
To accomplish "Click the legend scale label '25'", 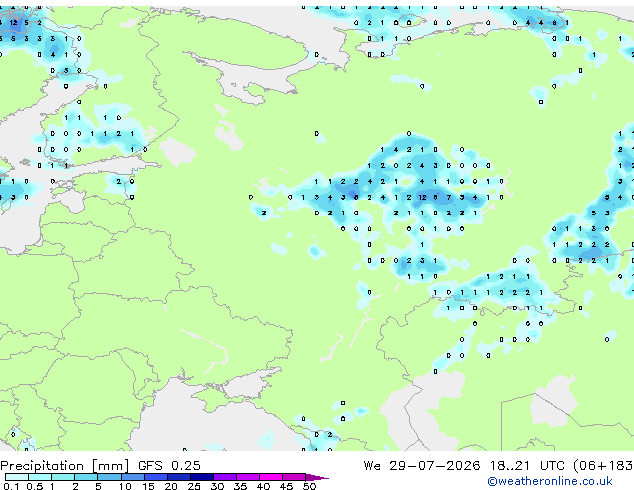I will pos(194,486).
